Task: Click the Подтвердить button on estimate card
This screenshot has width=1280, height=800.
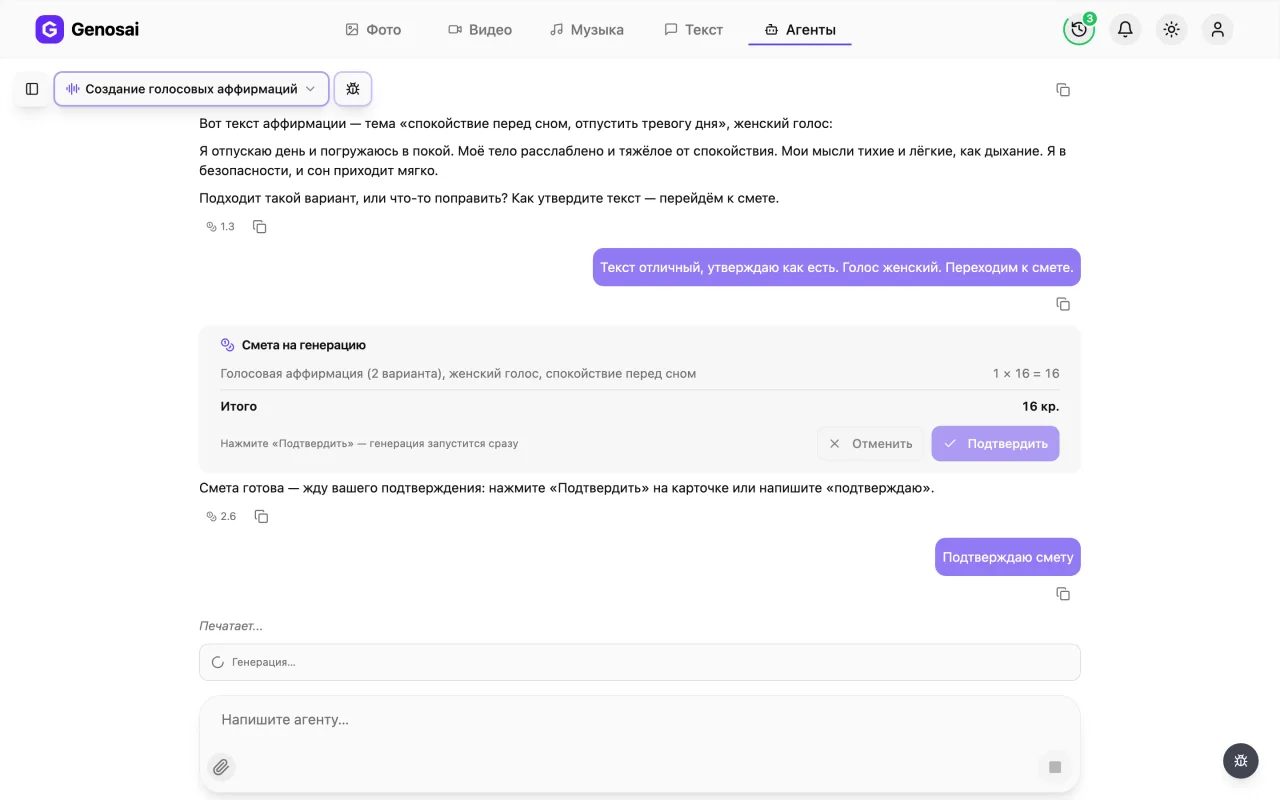Action: (x=995, y=443)
